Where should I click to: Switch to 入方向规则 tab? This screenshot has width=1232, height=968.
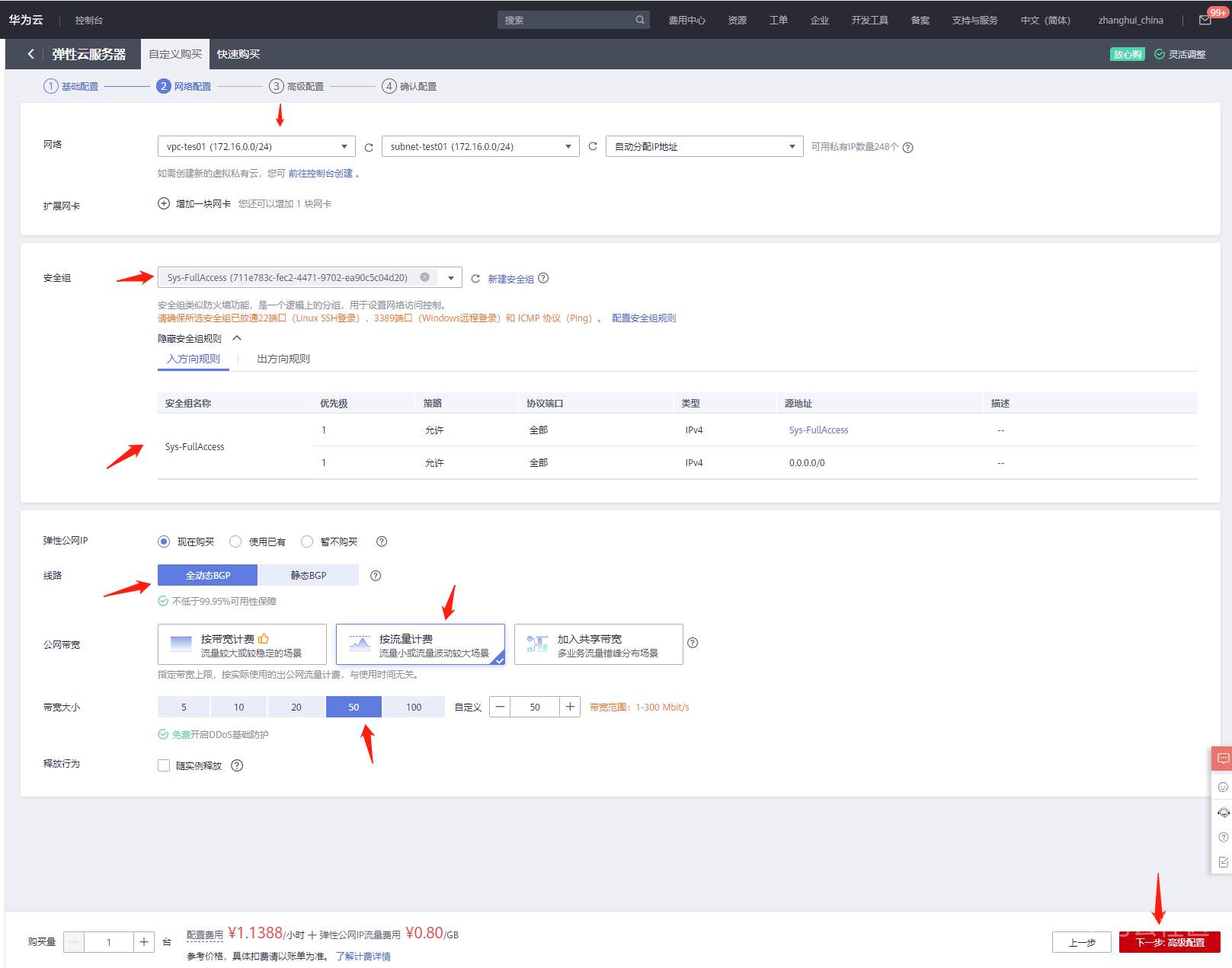click(194, 359)
